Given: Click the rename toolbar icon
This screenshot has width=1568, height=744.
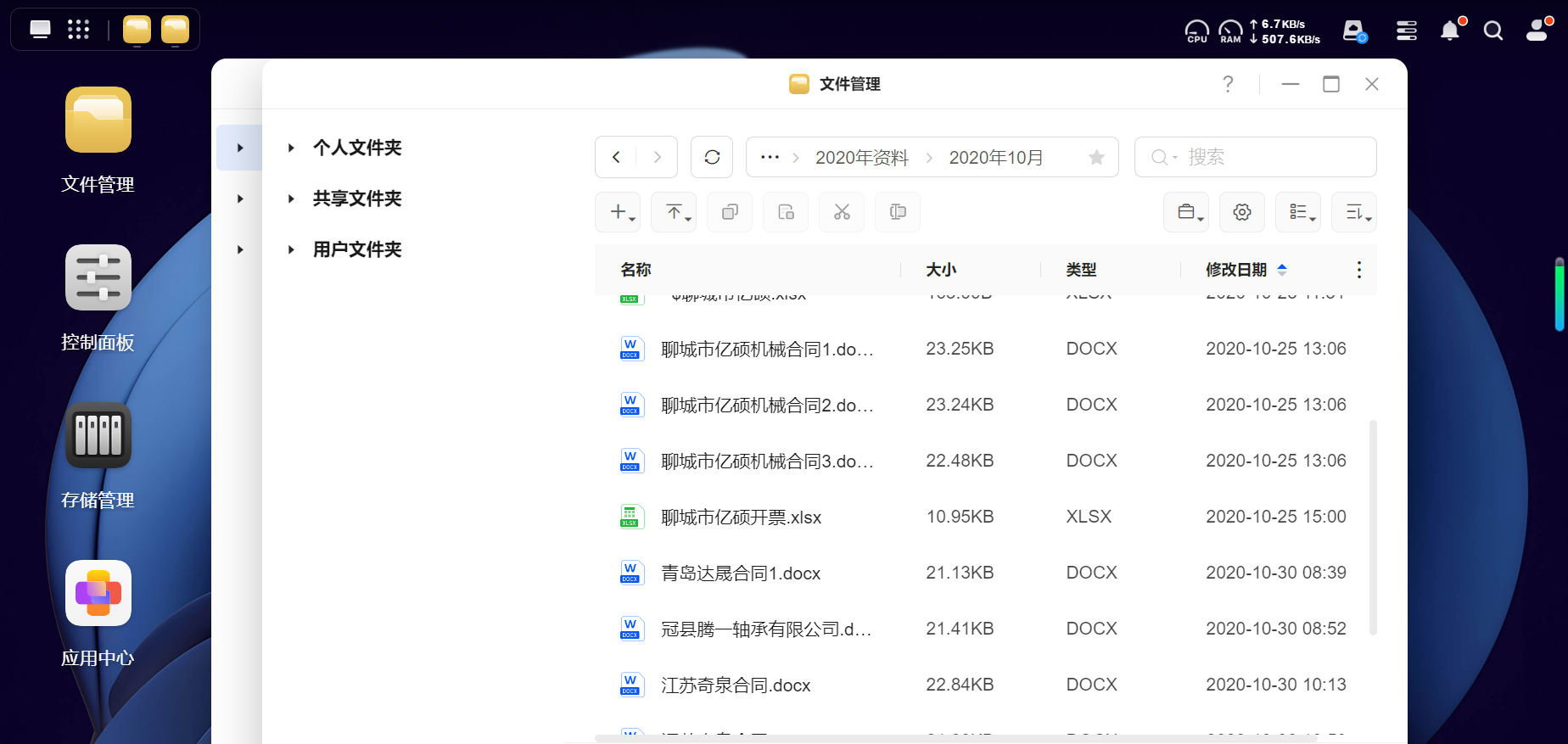Looking at the screenshot, I should point(898,212).
